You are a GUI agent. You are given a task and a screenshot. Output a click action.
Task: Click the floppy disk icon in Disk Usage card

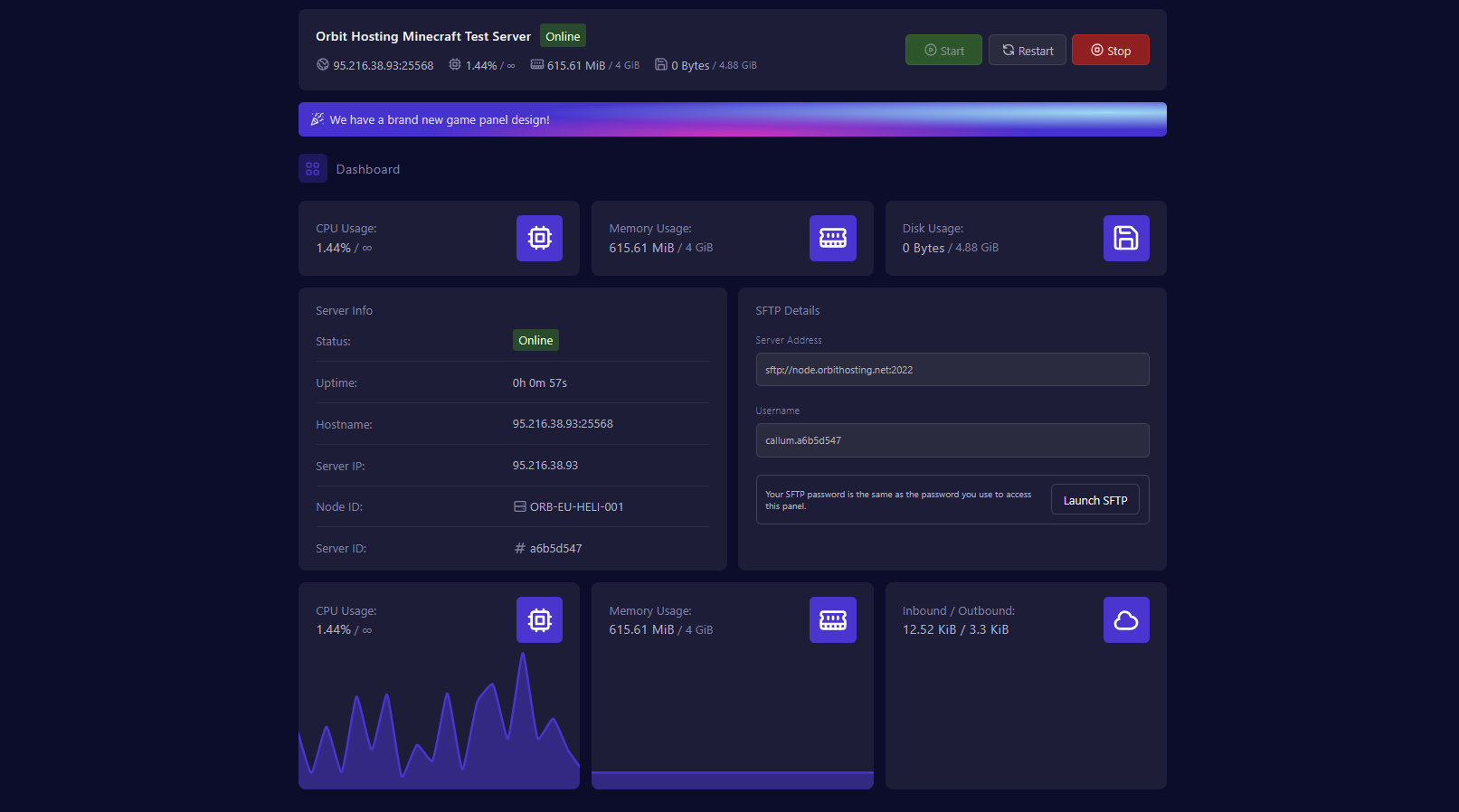pyautogui.click(x=1125, y=238)
